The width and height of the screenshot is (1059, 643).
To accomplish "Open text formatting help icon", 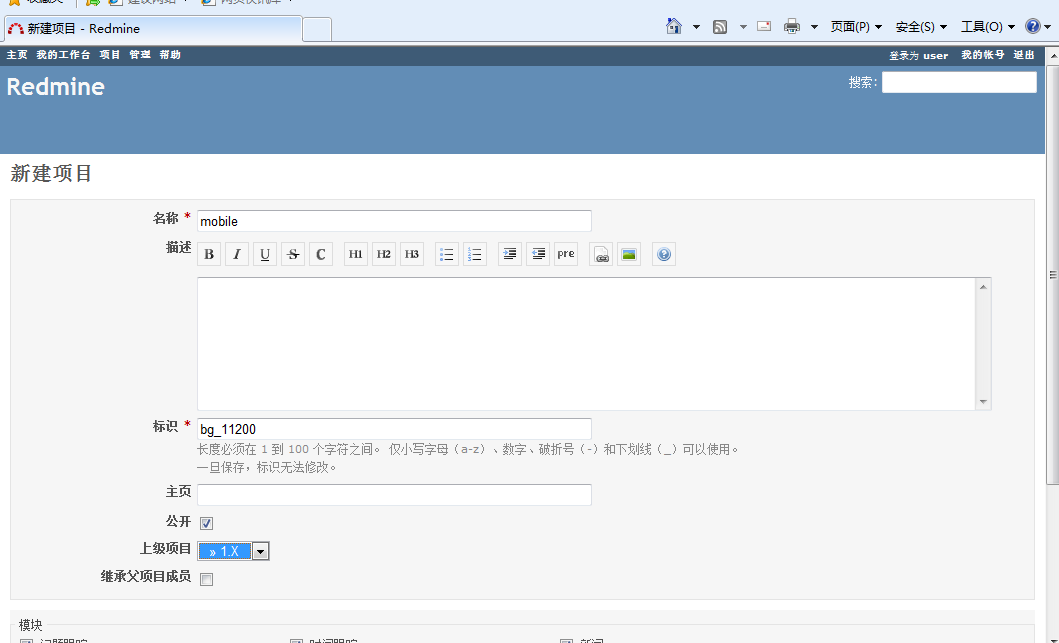I will 664,254.
